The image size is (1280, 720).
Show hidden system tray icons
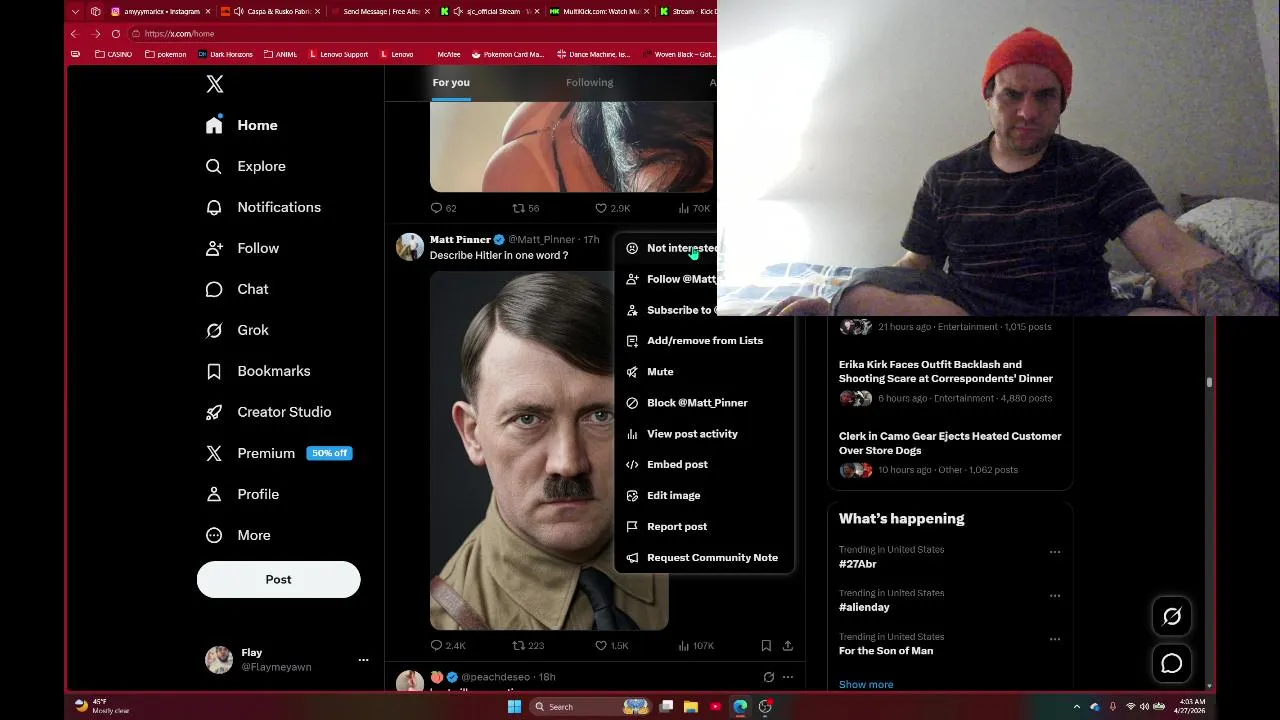(x=1077, y=707)
